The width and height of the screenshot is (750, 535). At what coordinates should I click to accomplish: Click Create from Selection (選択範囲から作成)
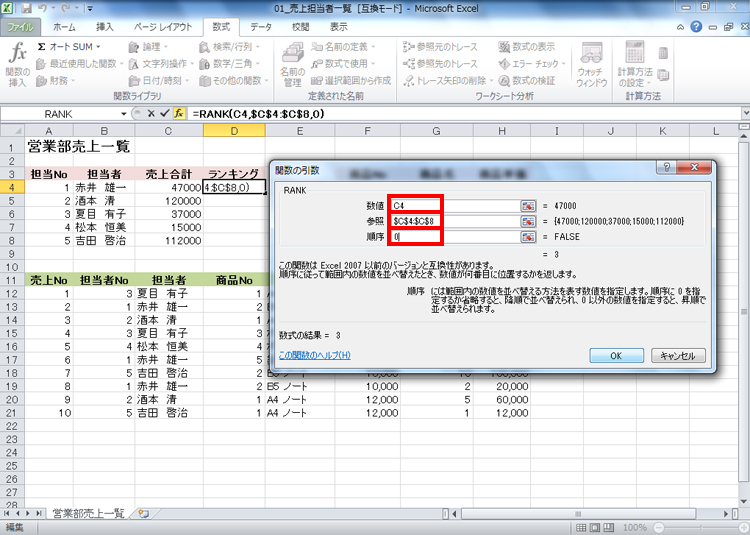coord(351,80)
